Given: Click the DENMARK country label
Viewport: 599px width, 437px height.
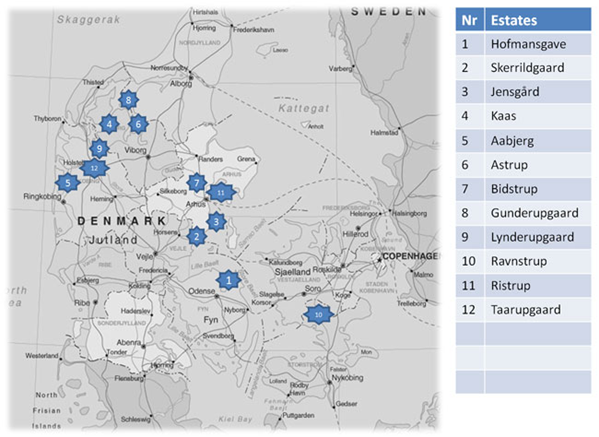Looking at the screenshot, I should 122,221.
